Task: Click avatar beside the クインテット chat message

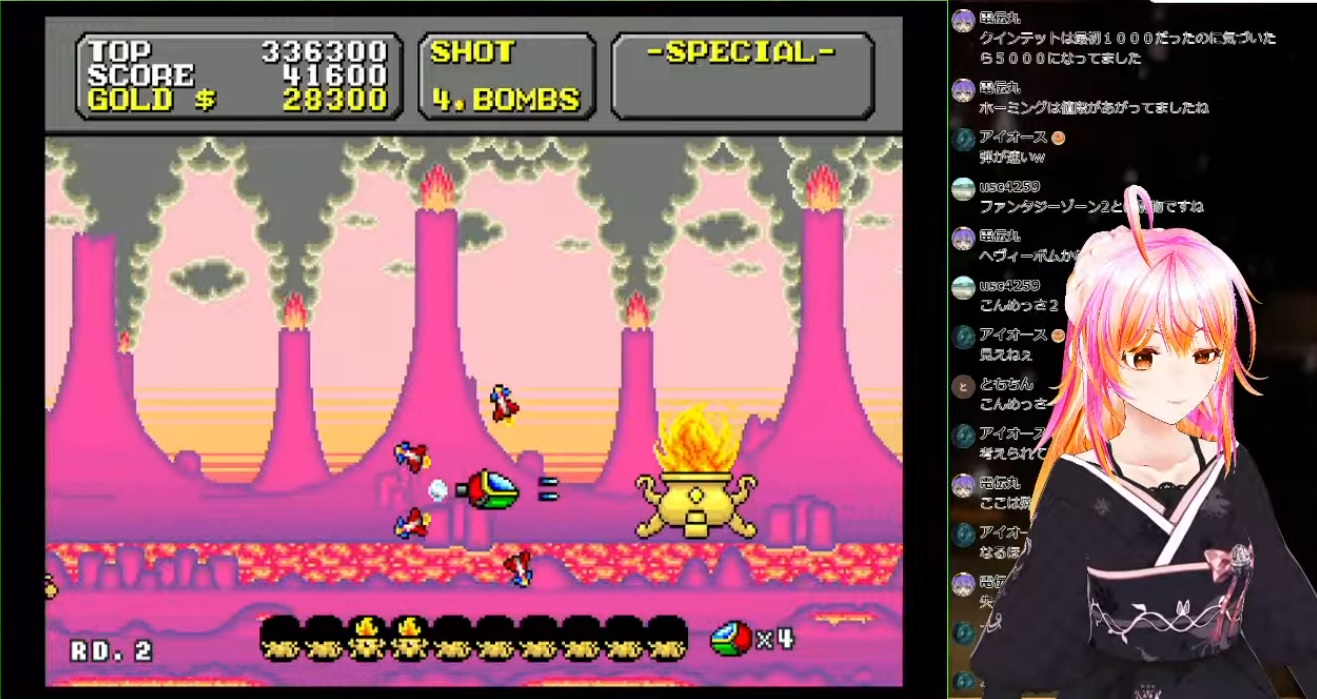Action: [963, 22]
